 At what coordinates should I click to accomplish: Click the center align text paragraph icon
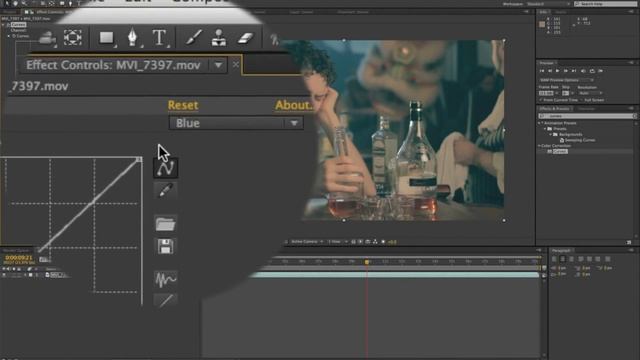pyautogui.click(x=563, y=259)
